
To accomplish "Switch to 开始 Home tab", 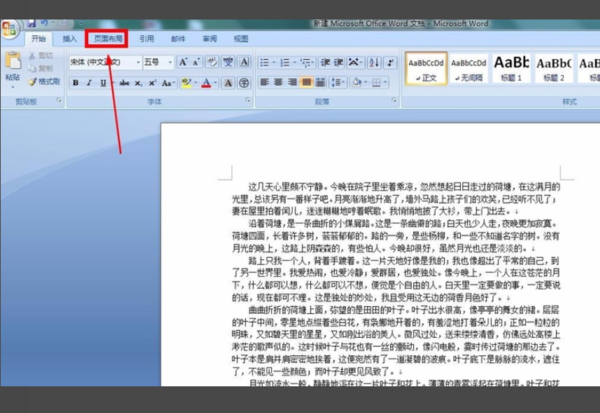I will tap(38, 39).
